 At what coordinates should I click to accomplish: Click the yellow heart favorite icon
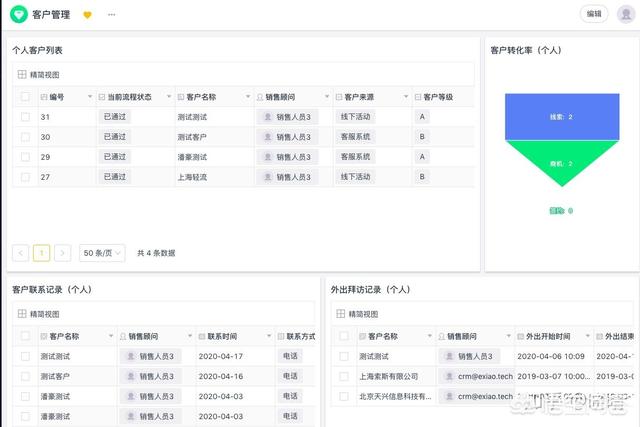tap(87, 15)
